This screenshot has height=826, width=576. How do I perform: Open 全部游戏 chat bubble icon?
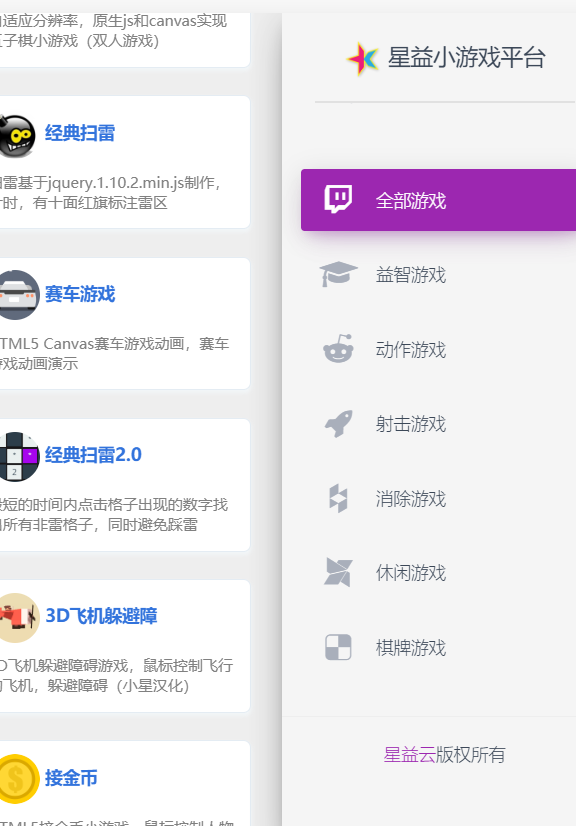click(338, 200)
